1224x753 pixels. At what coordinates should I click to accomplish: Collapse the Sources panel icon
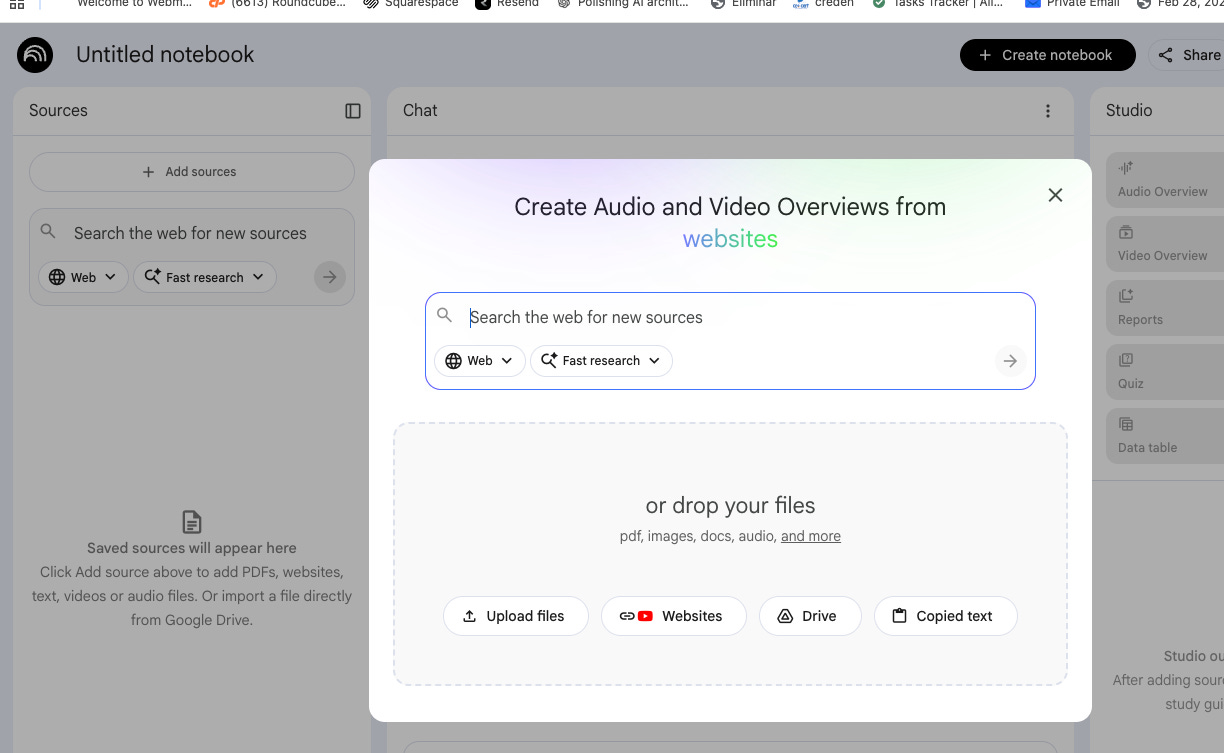[x=353, y=111]
